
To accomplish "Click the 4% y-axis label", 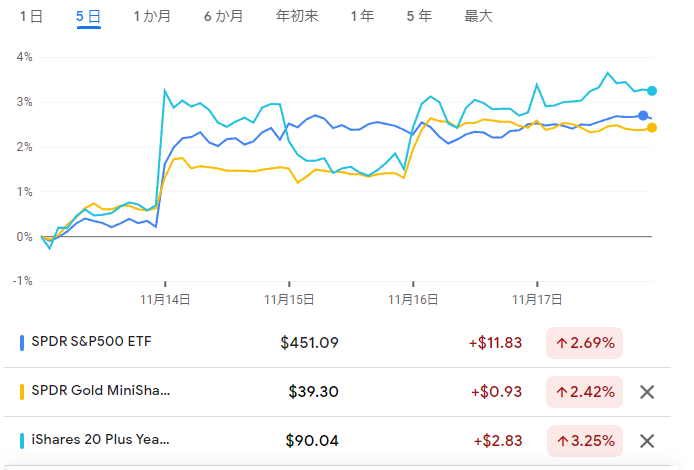I will pyautogui.click(x=24, y=57).
